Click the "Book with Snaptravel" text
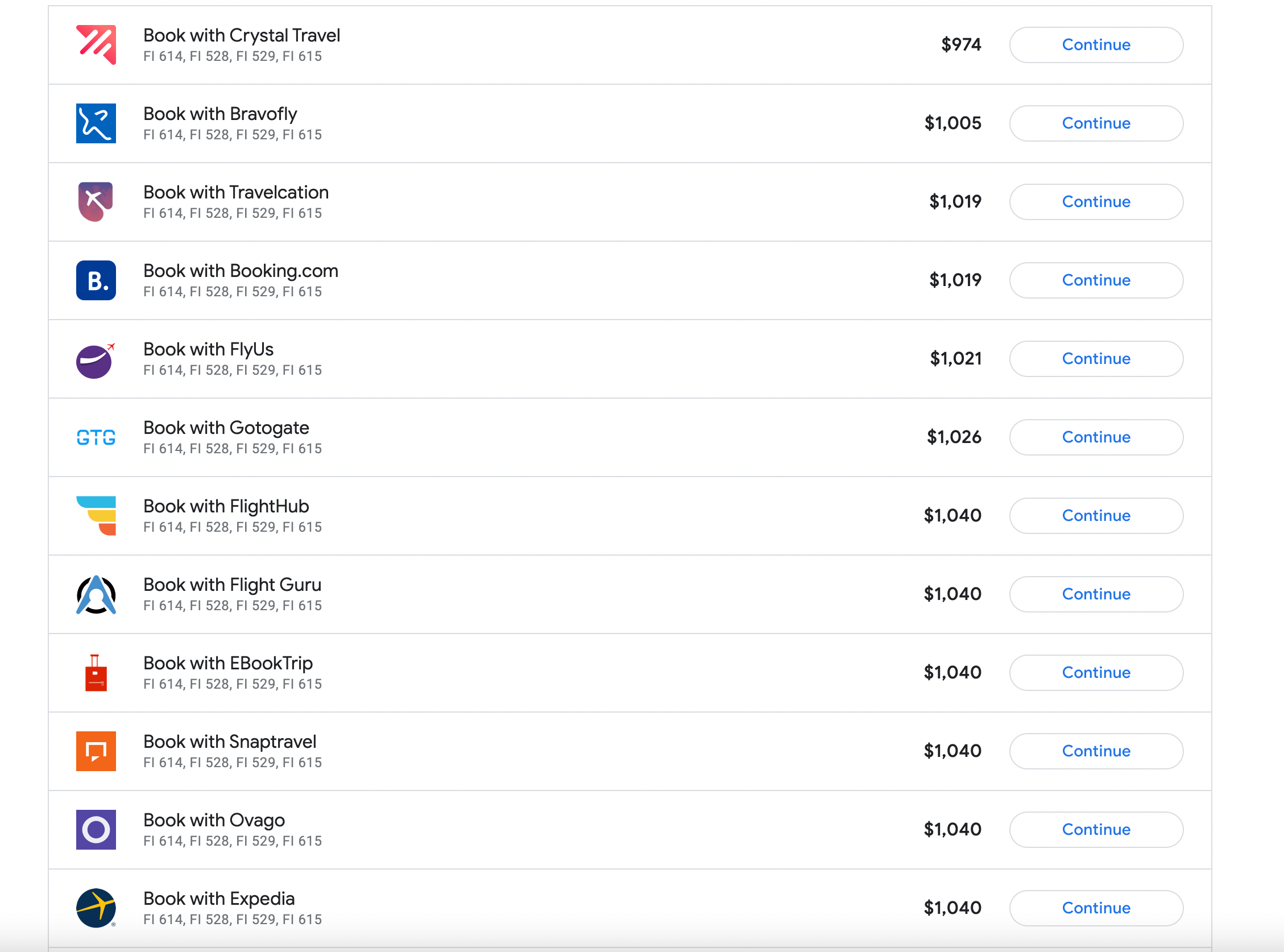This screenshot has width=1284, height=952. tap(229, 742)
